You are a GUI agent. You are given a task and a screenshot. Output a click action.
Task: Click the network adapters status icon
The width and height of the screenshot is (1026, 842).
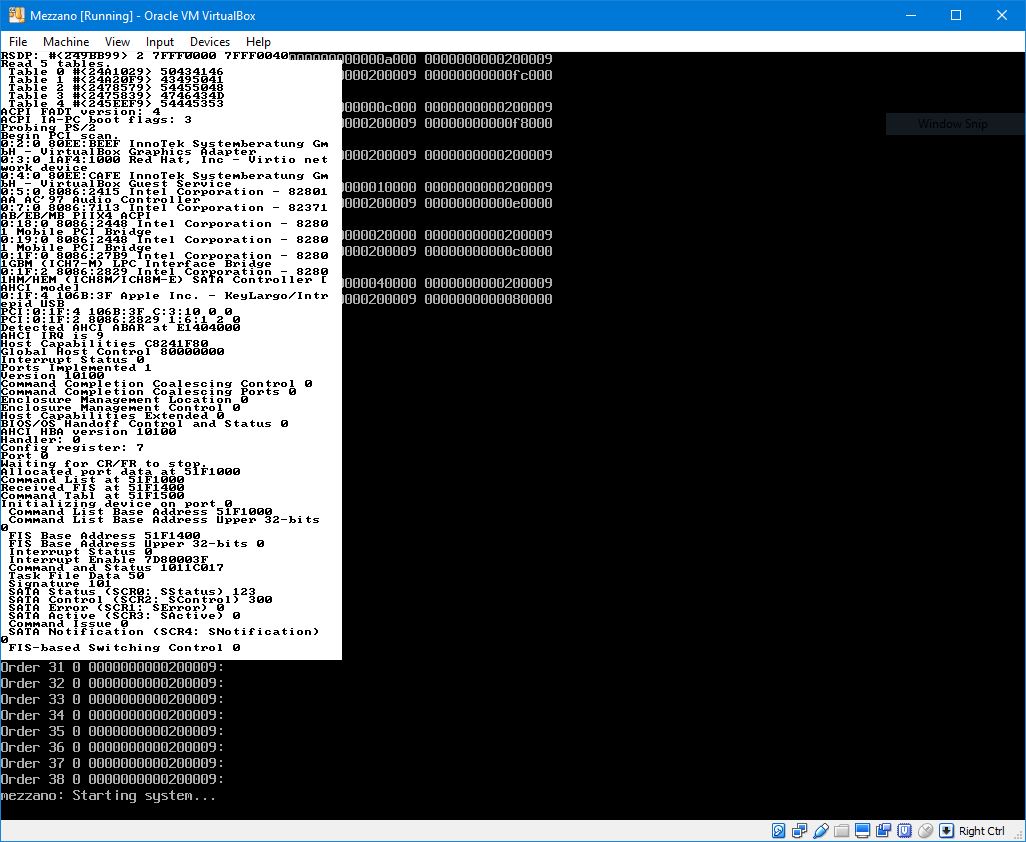tap(800, 831)
